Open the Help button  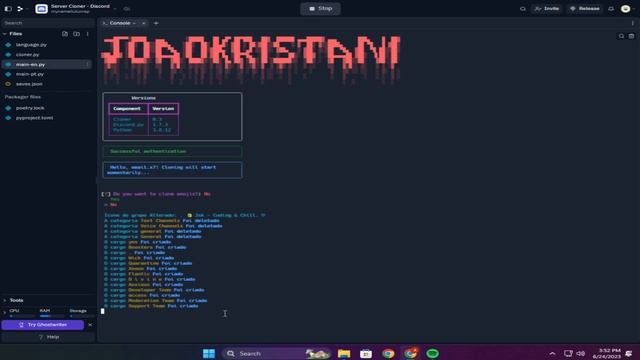tap(48, 337)
